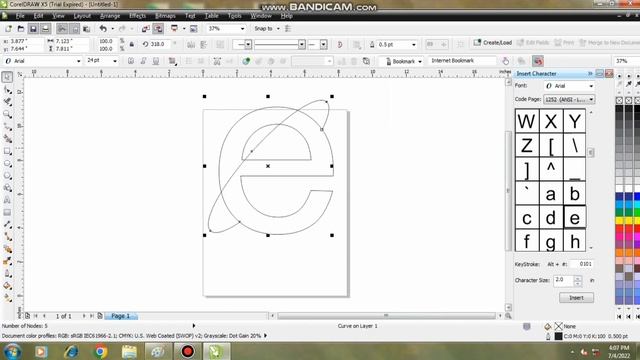Screen dimensions: 640x360
Task: Open the Text menu
Action: tap(190, 16)
